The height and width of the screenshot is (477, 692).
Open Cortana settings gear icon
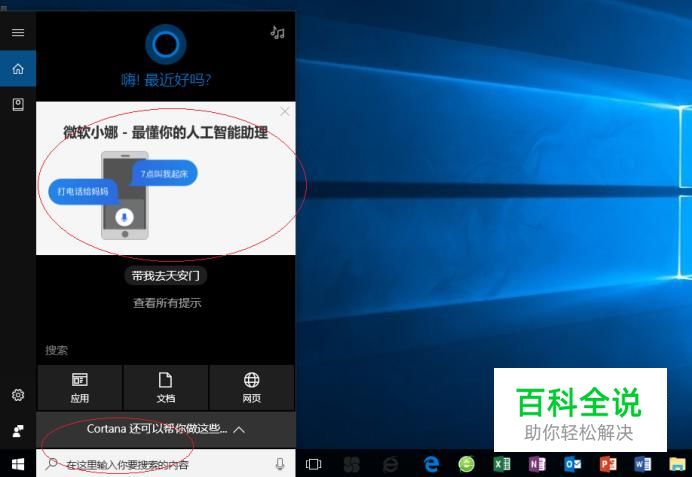click(x=18, y=394)
